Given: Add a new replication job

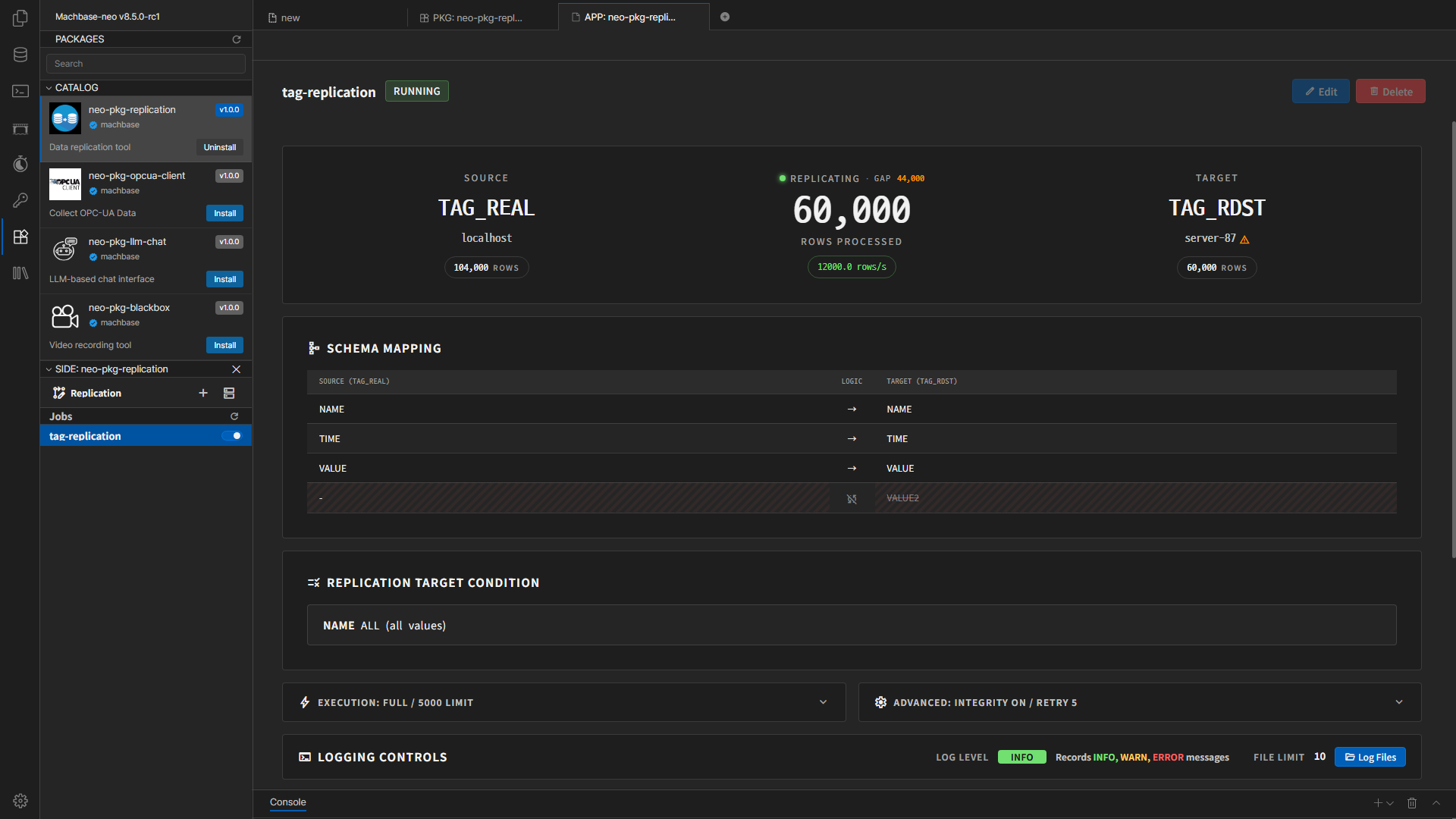Looking at the screenshot, I should 203,393.
